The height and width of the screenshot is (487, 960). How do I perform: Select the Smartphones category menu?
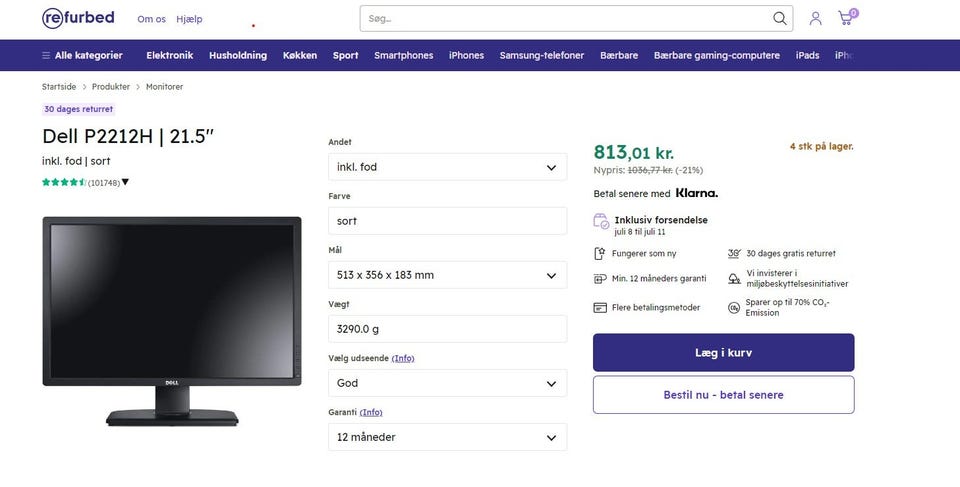click(403, 55)
